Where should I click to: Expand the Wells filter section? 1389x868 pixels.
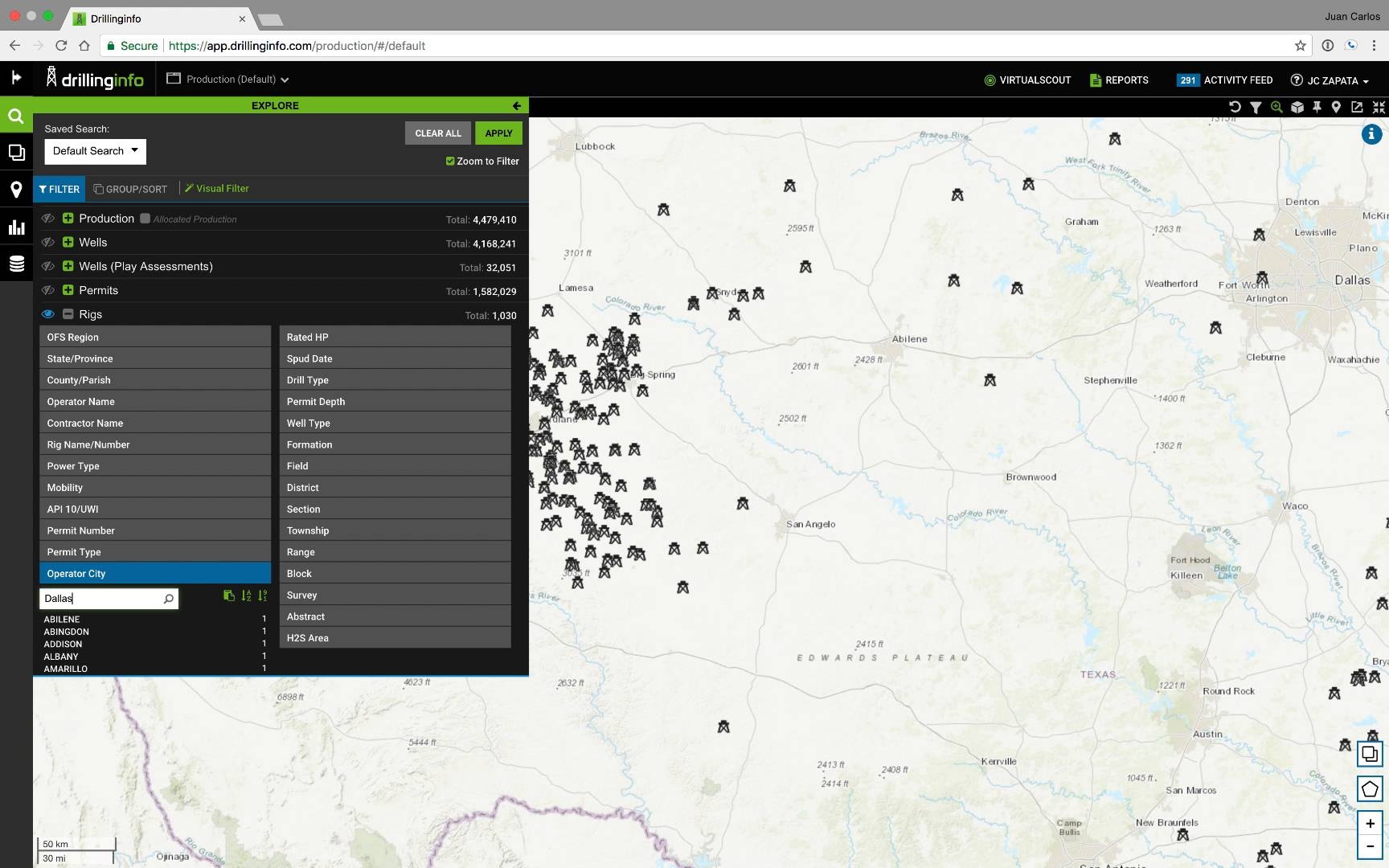68,242
